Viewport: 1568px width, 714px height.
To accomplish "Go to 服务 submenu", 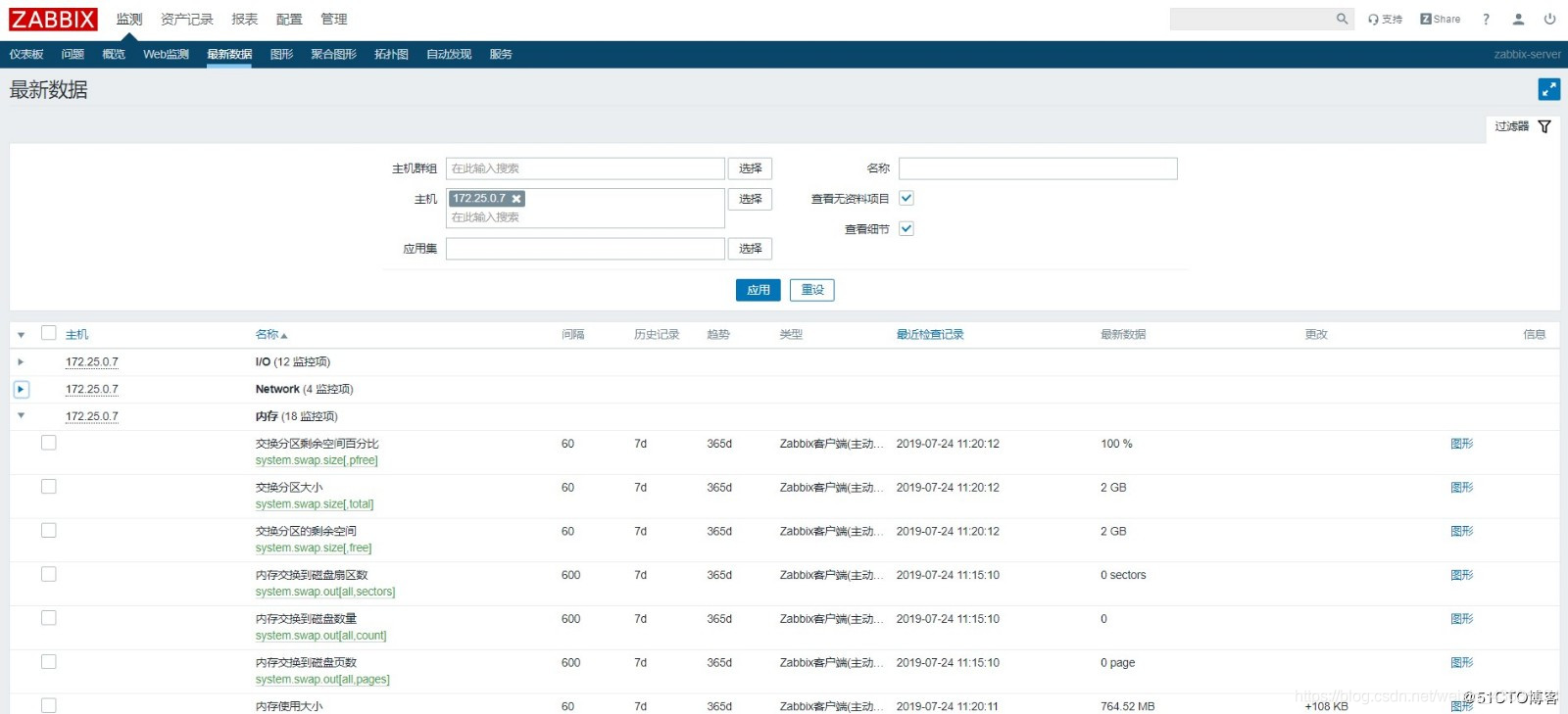I will point(501,54).
